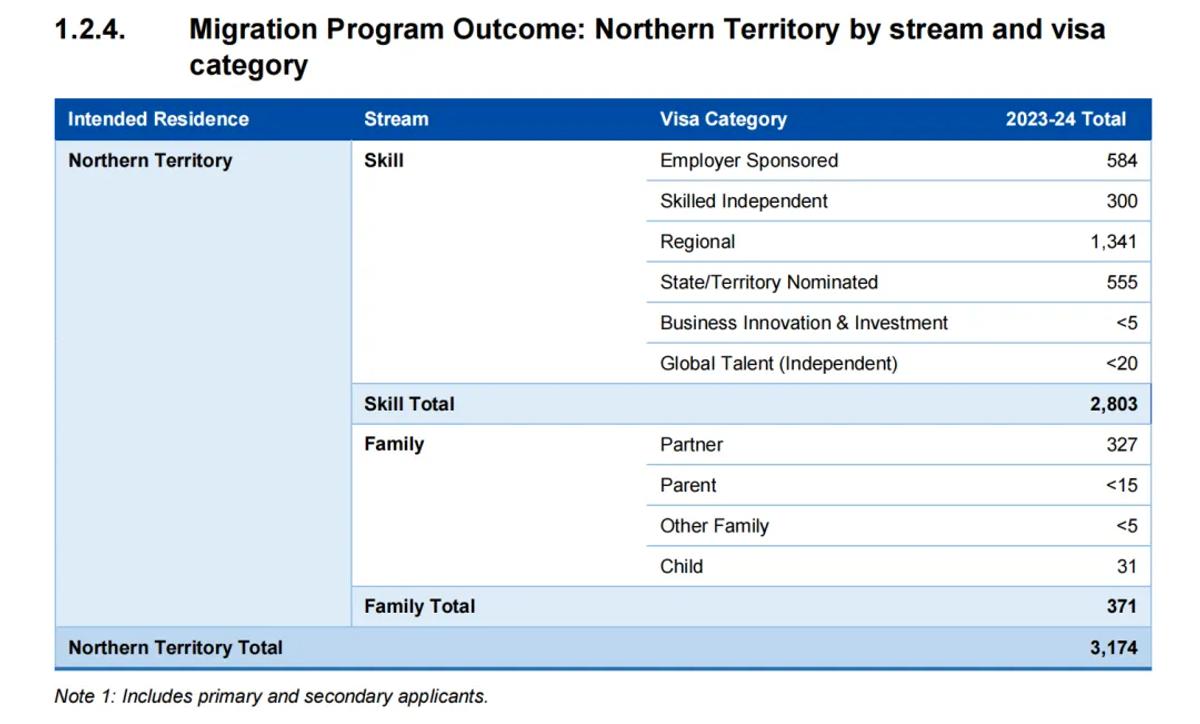1200x724 pixels.
Task: Click the value 300
Action: point(1122,201)
